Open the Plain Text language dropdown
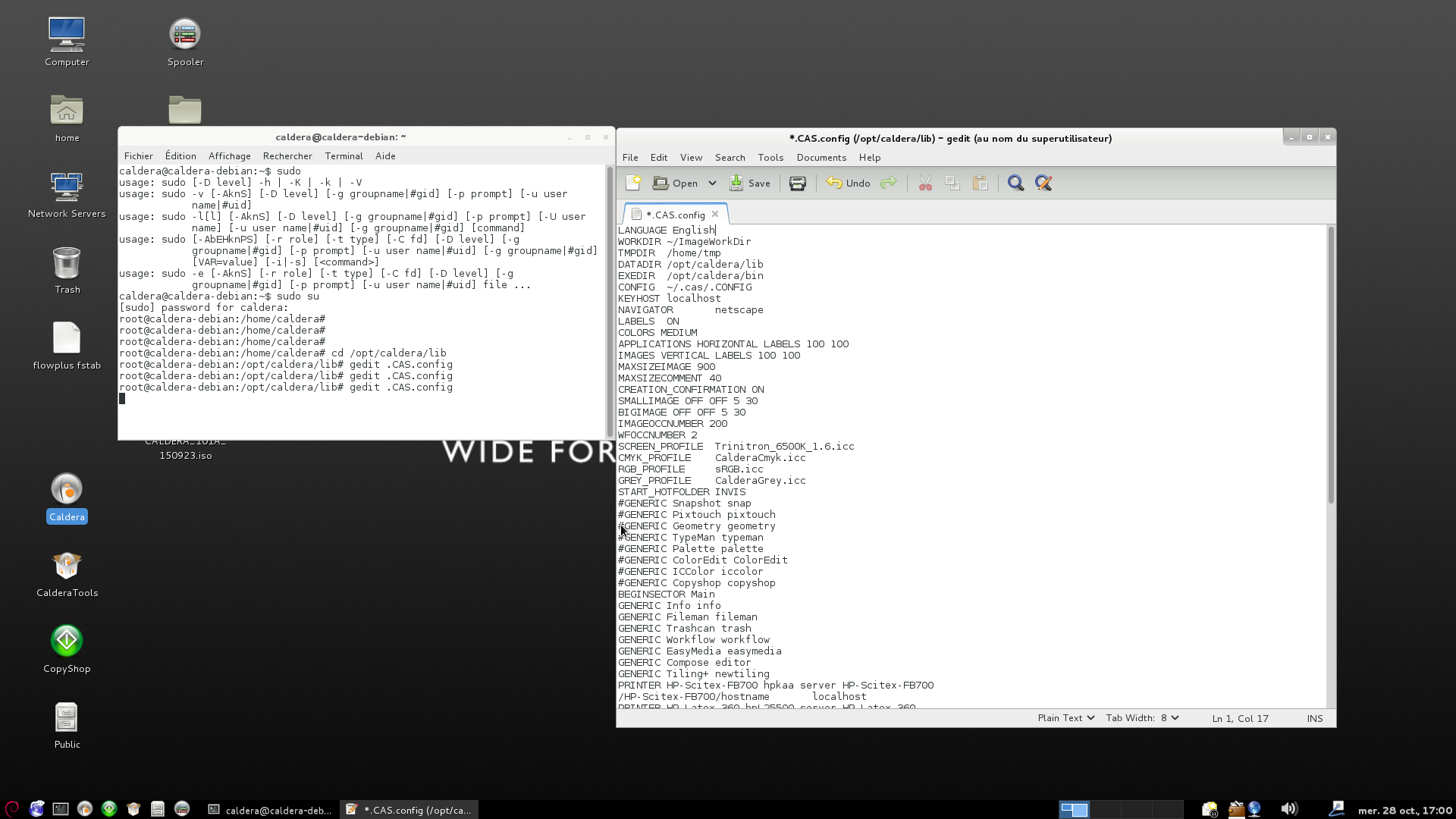 [x=1065, y=718]
